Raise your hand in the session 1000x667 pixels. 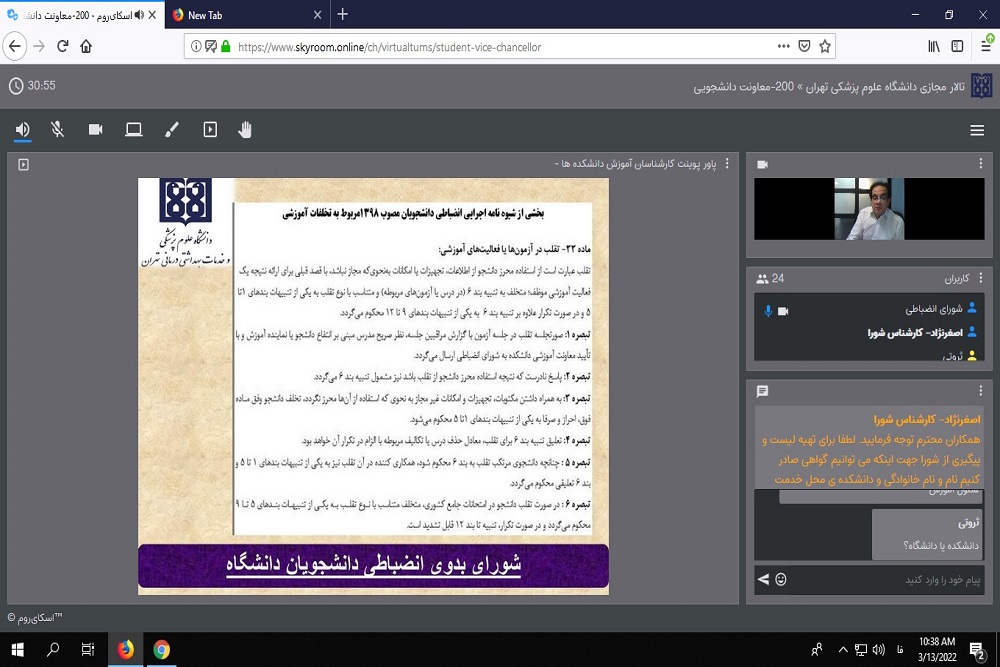click(245, 130)
